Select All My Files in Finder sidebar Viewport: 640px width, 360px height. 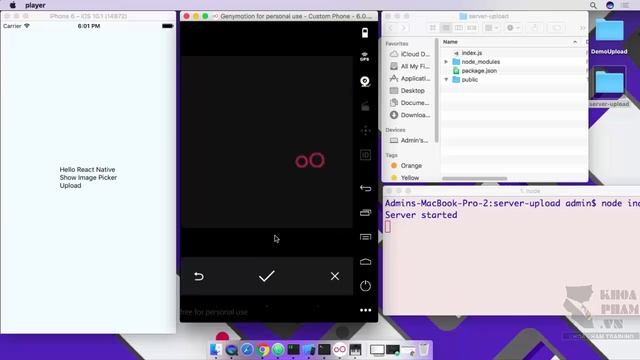point(410,66)
